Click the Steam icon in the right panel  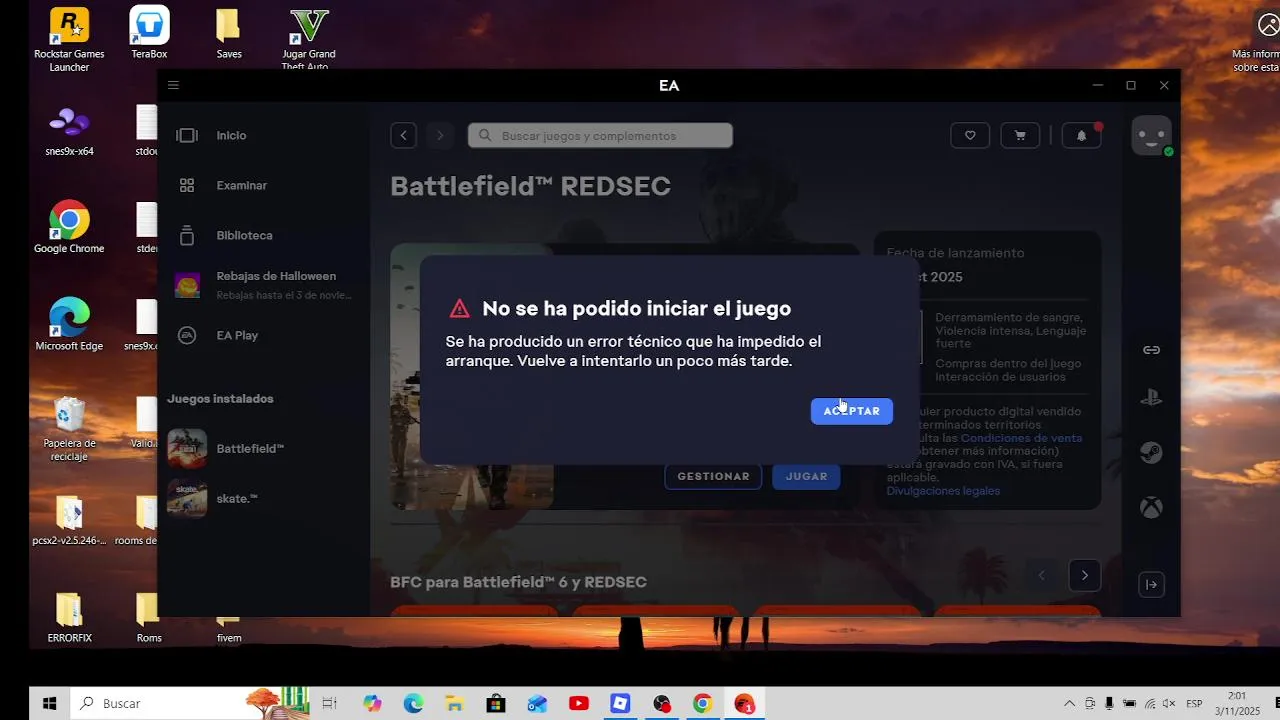click(x=1151, y=453)
